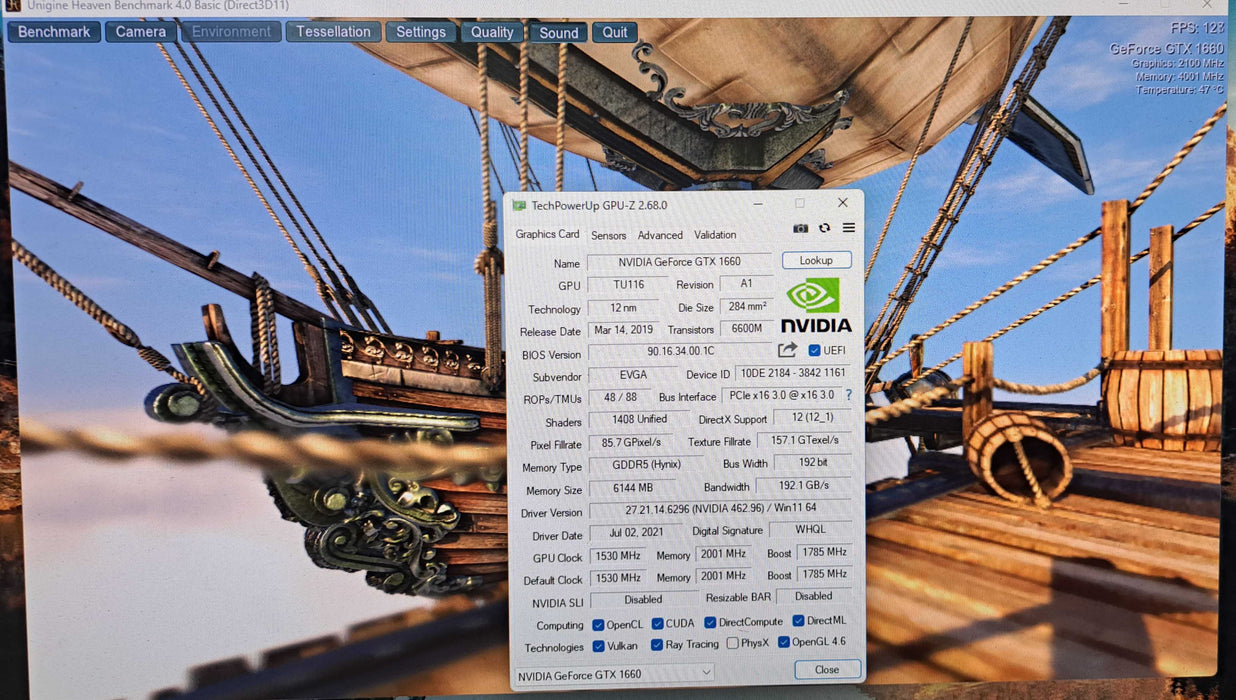Screen dimensions: 1236x700
Task: Click the Texture Fillrate value 157.1 GTexel/s
Action: (805, 440)
